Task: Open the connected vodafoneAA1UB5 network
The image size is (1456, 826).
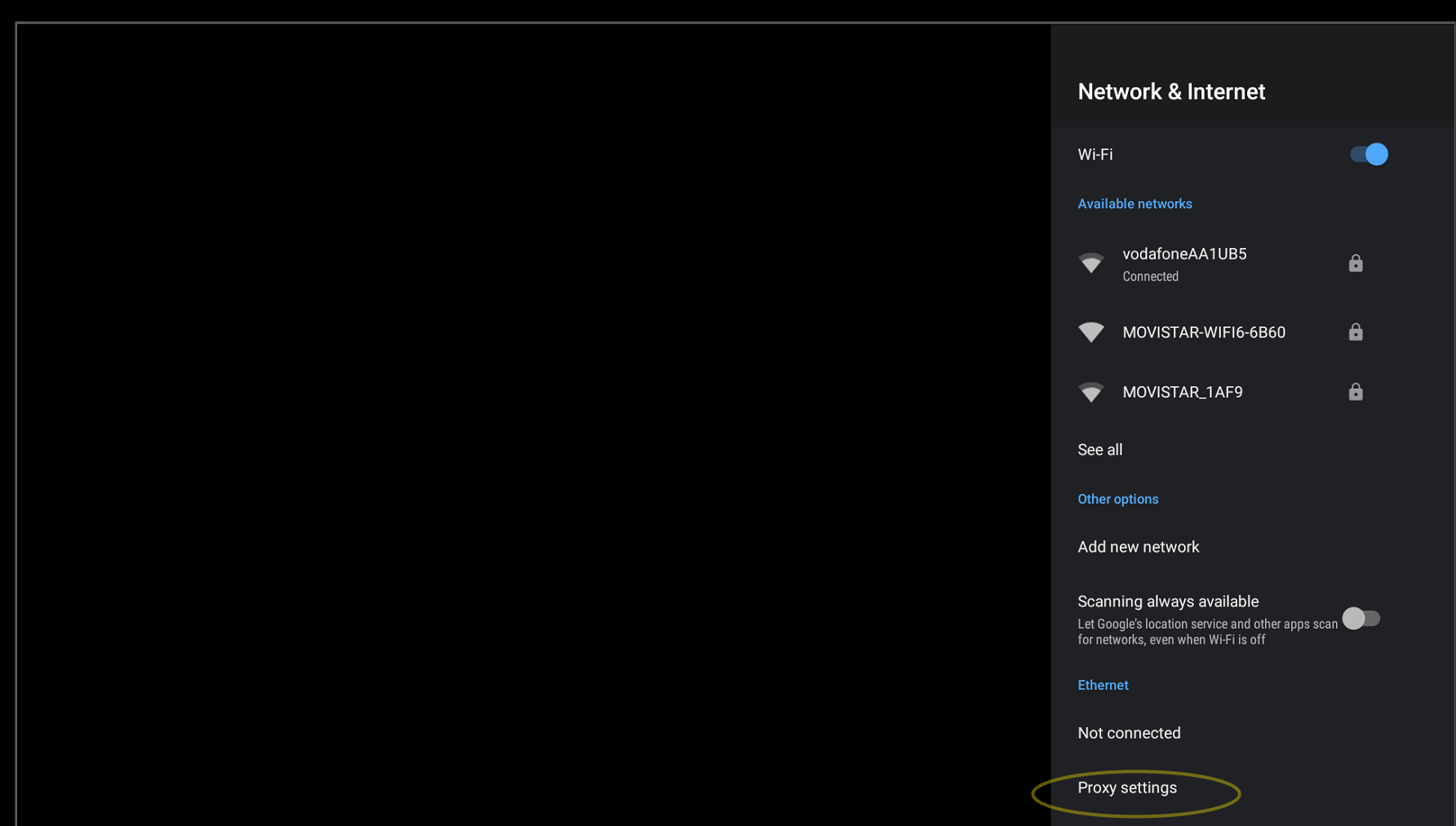Action: 1253,264
